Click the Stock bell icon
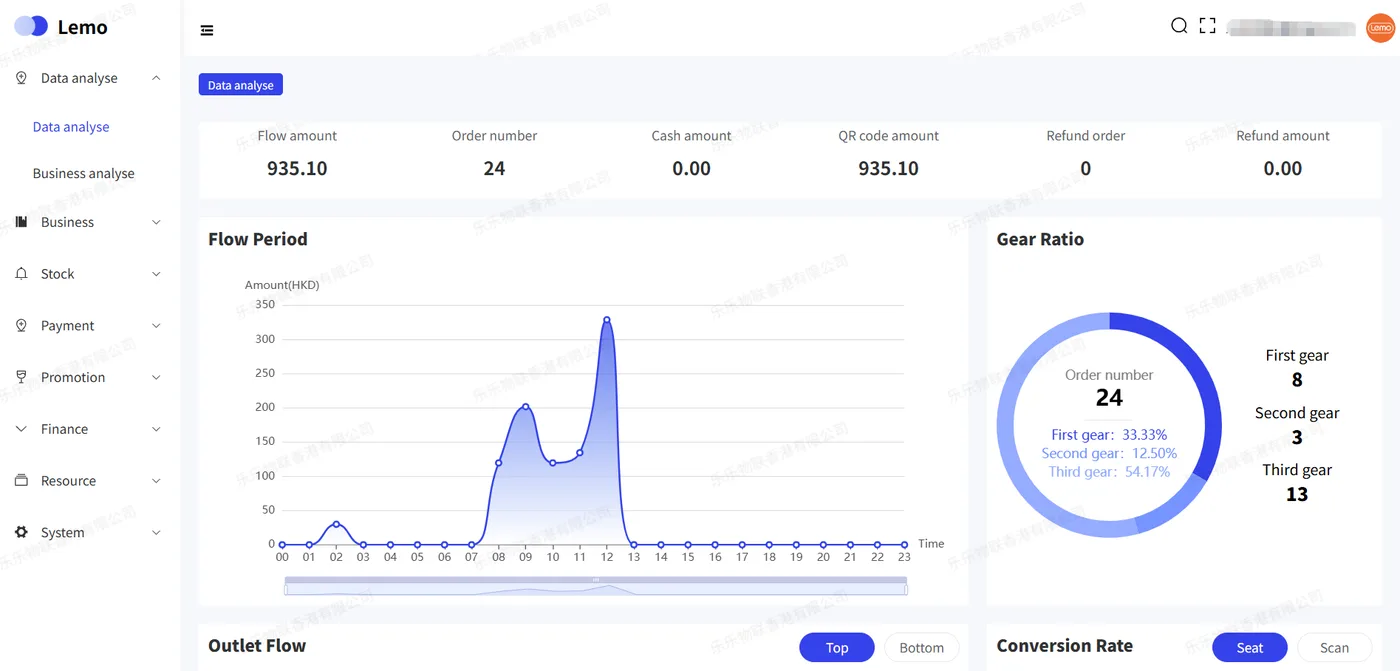The width and height of the screenshot is (1400, 671). click(x=21, y=274)
